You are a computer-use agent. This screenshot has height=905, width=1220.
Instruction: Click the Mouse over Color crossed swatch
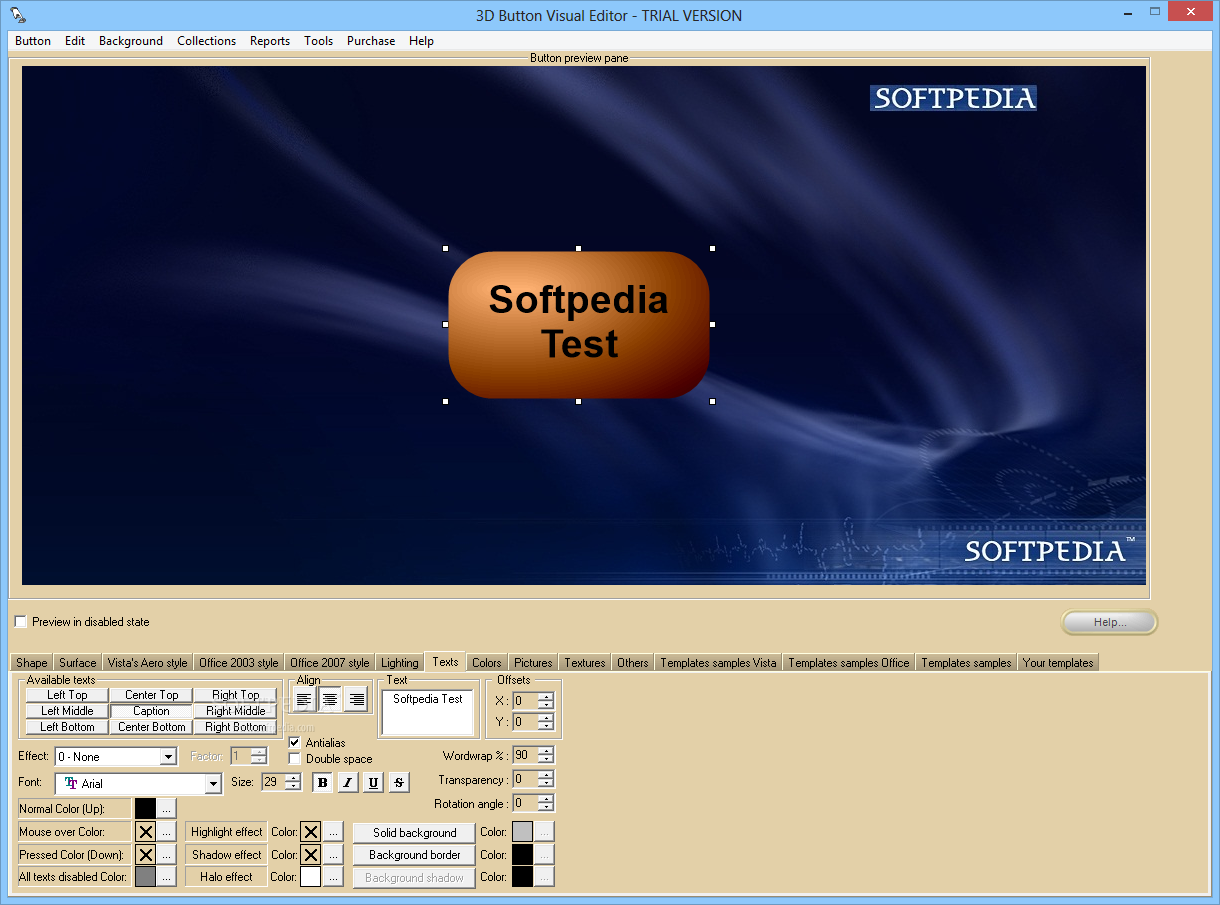(x=145, y=831)
